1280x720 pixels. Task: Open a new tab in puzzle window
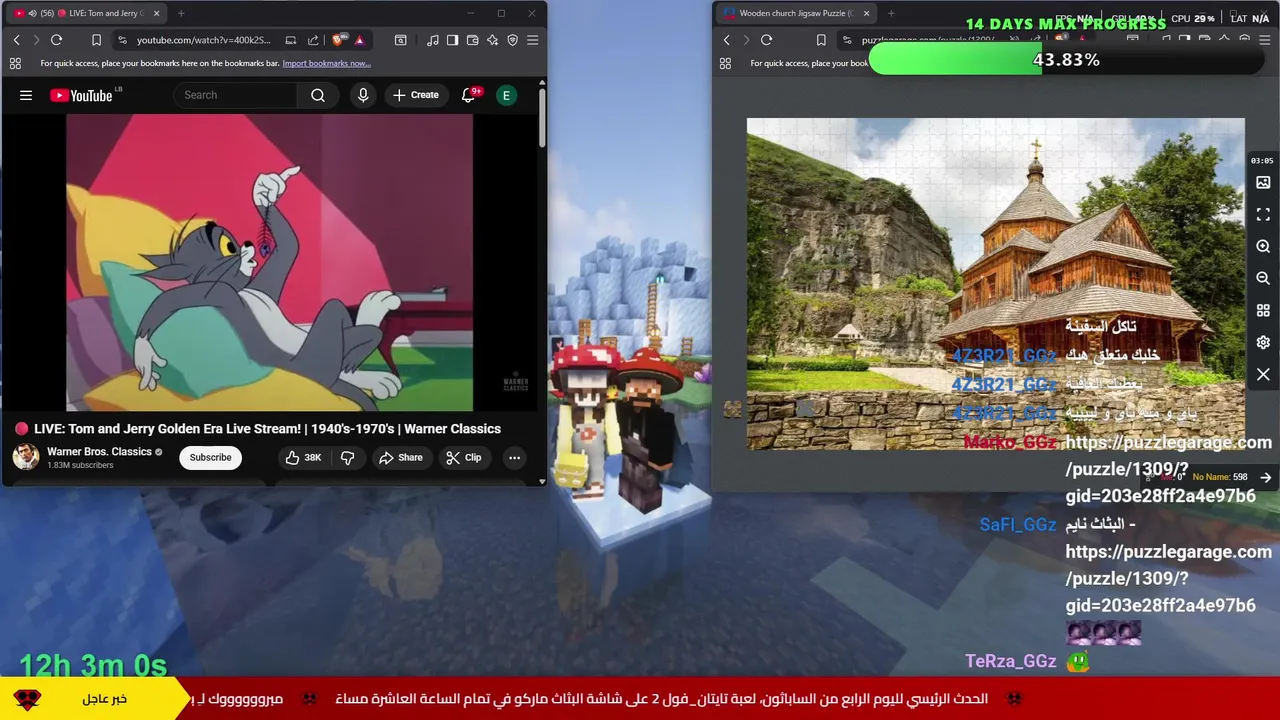[x=891, y=13]
